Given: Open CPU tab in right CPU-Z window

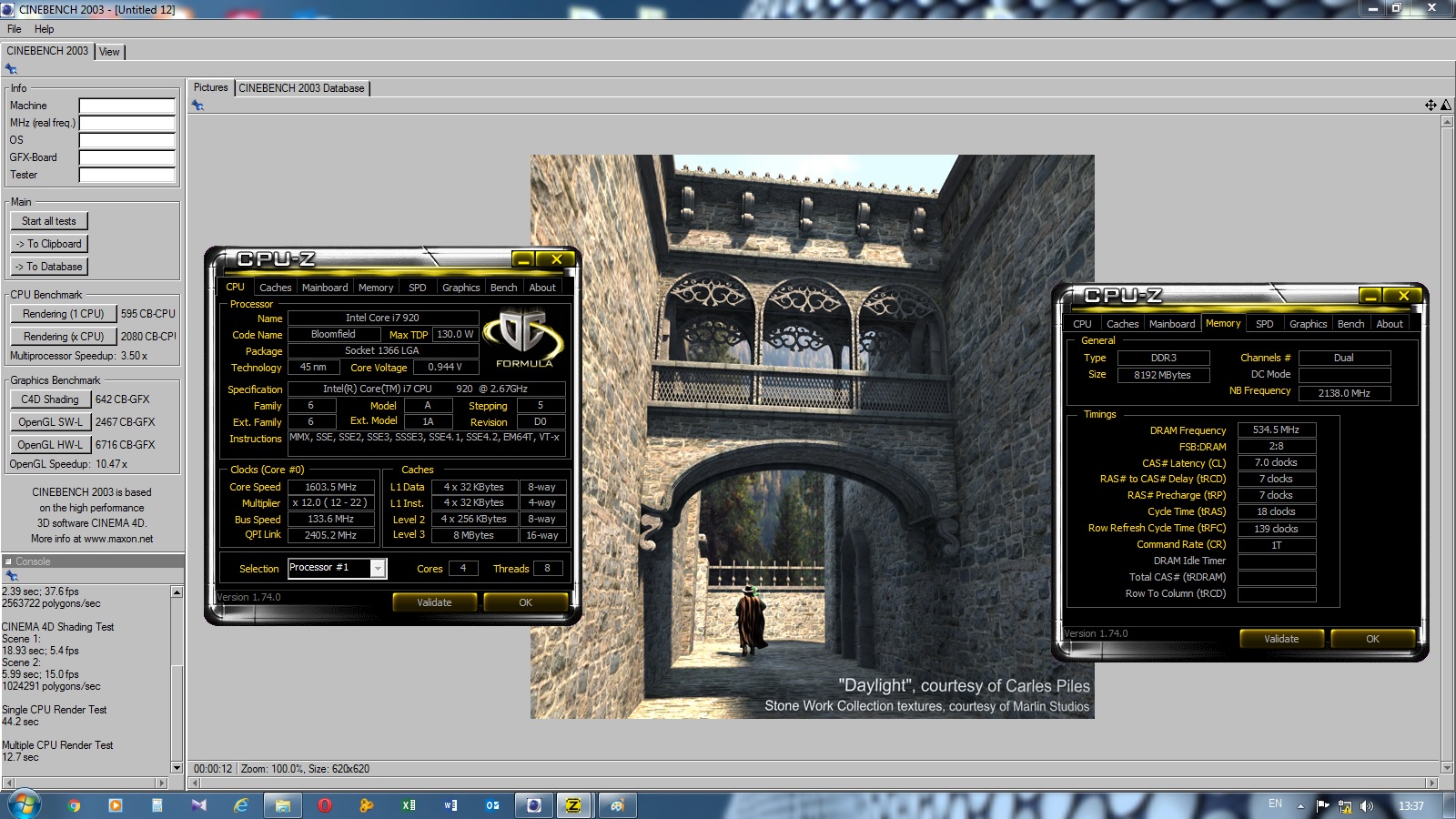Looking at the screenshot, I should click(x=1082, y=324).
